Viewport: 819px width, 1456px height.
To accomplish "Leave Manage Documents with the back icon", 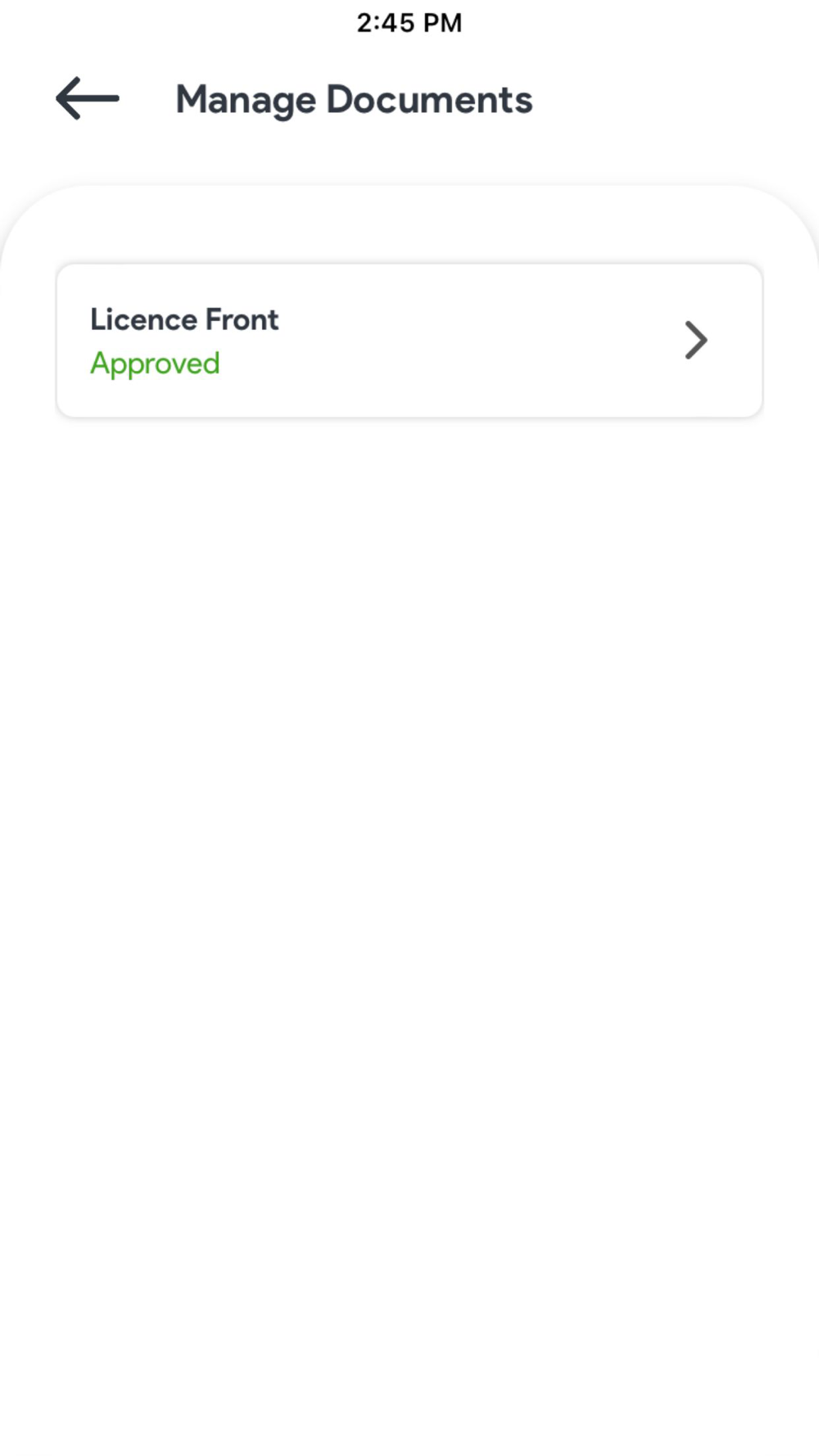I will point(88,98).
